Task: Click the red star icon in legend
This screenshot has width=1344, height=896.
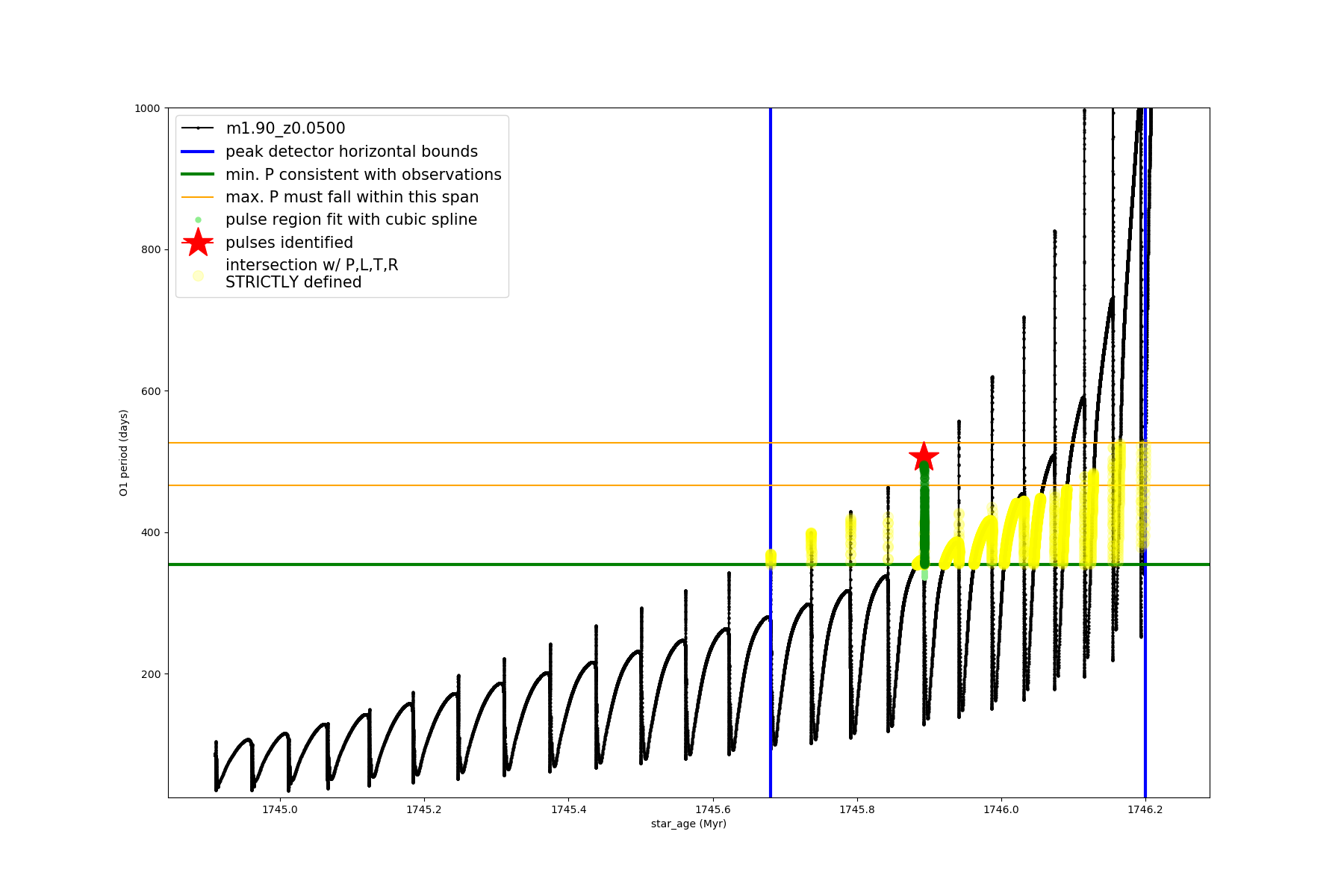Action: coord(198,243)
